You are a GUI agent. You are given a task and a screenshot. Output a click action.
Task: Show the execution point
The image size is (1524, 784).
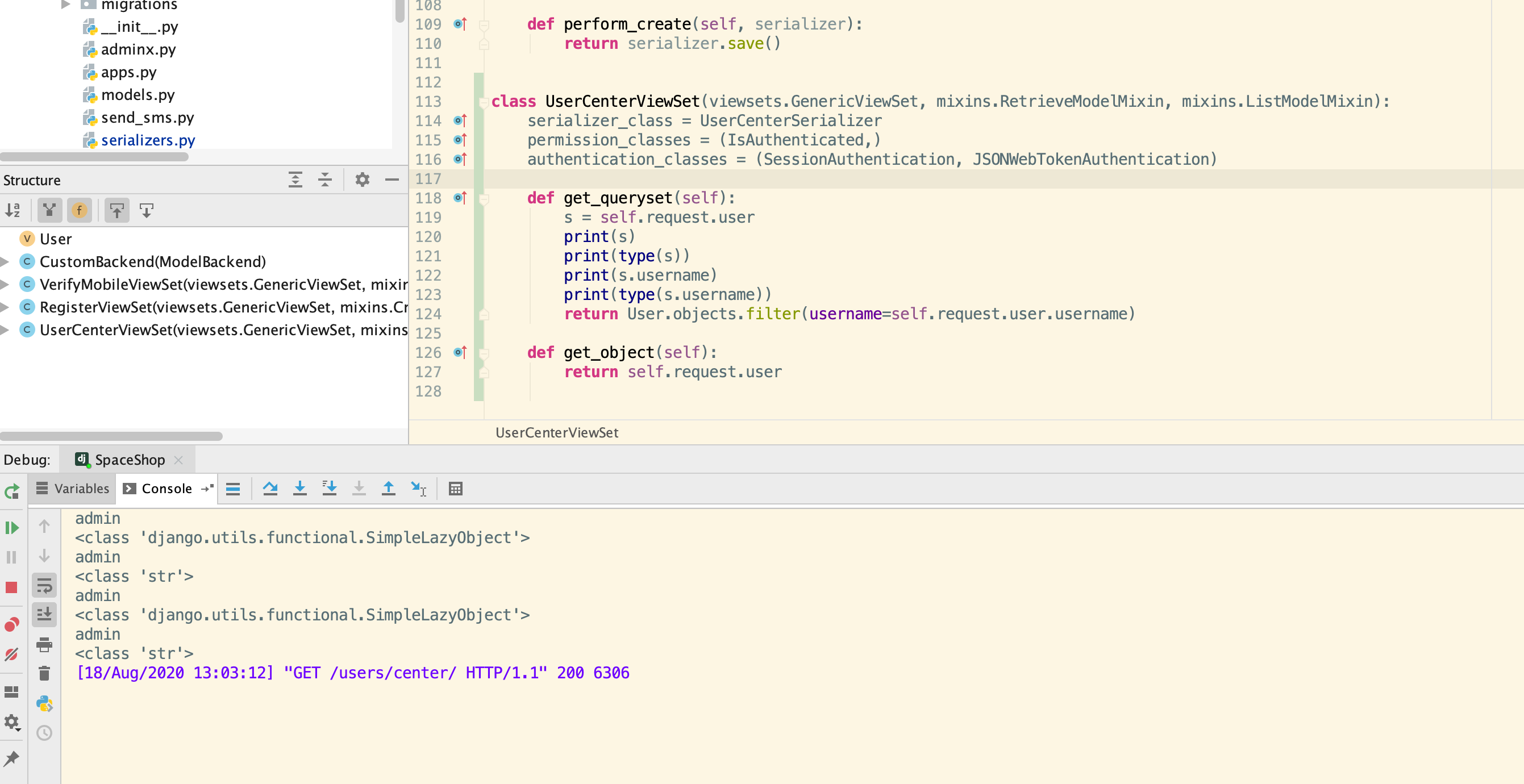coord(233,489)
